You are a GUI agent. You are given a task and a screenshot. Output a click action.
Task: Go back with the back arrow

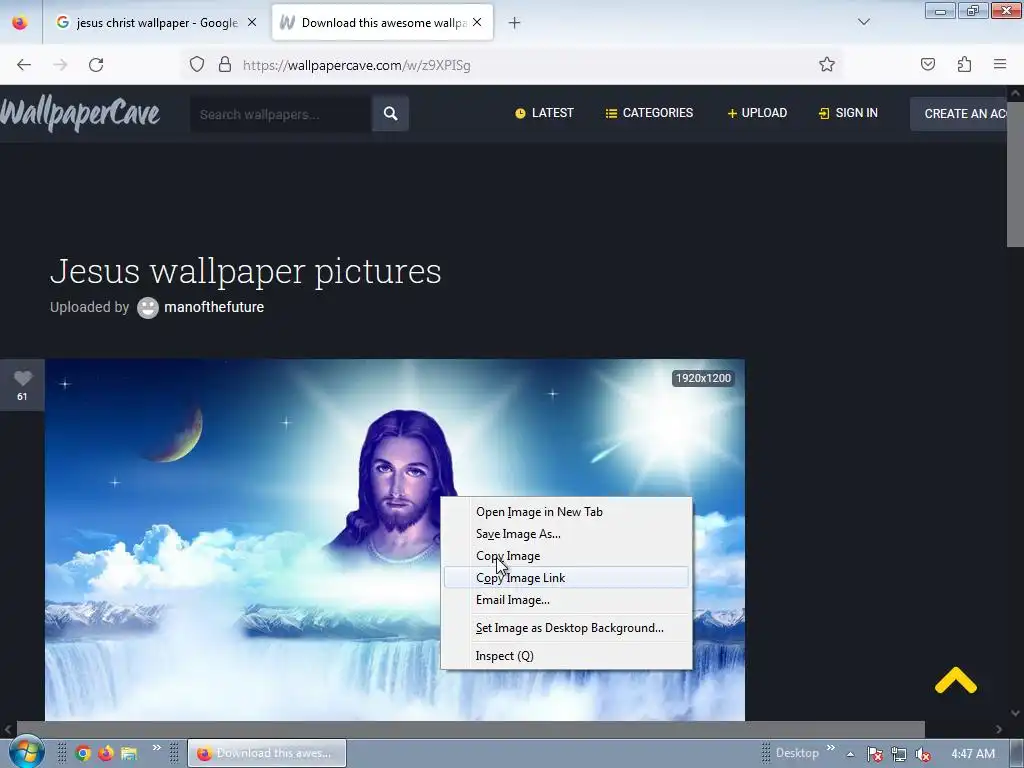(24, 65)
